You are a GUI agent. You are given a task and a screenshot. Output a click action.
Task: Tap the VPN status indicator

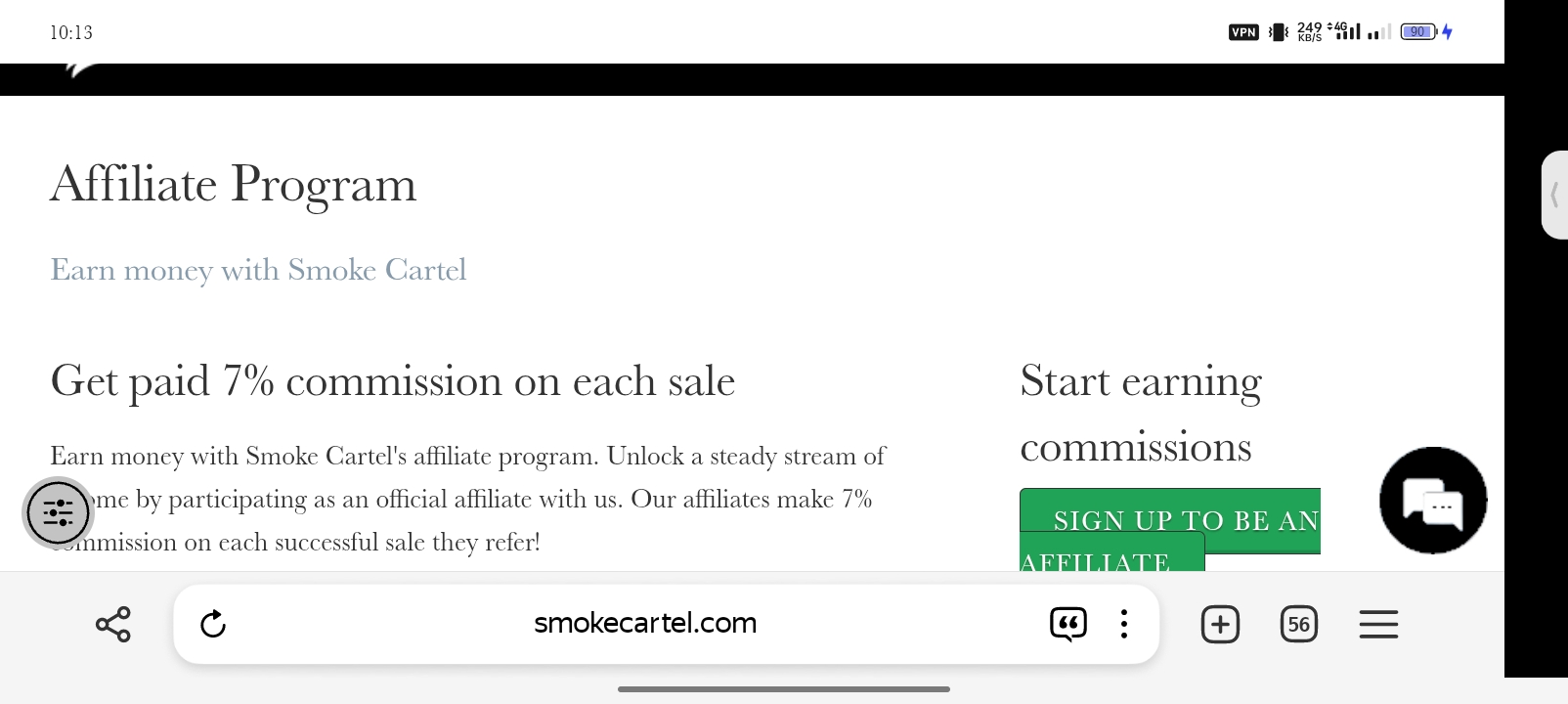(1243, 32)
